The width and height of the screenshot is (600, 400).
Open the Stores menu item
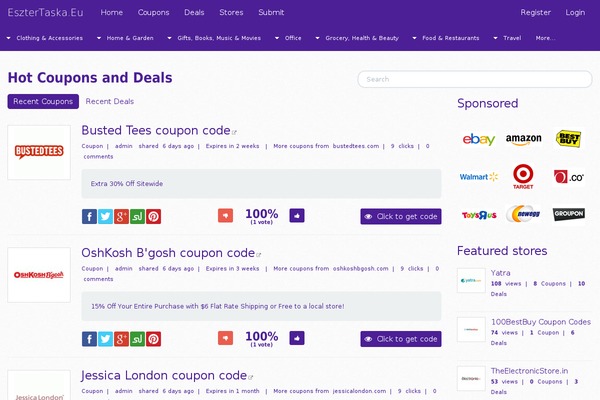231,12
